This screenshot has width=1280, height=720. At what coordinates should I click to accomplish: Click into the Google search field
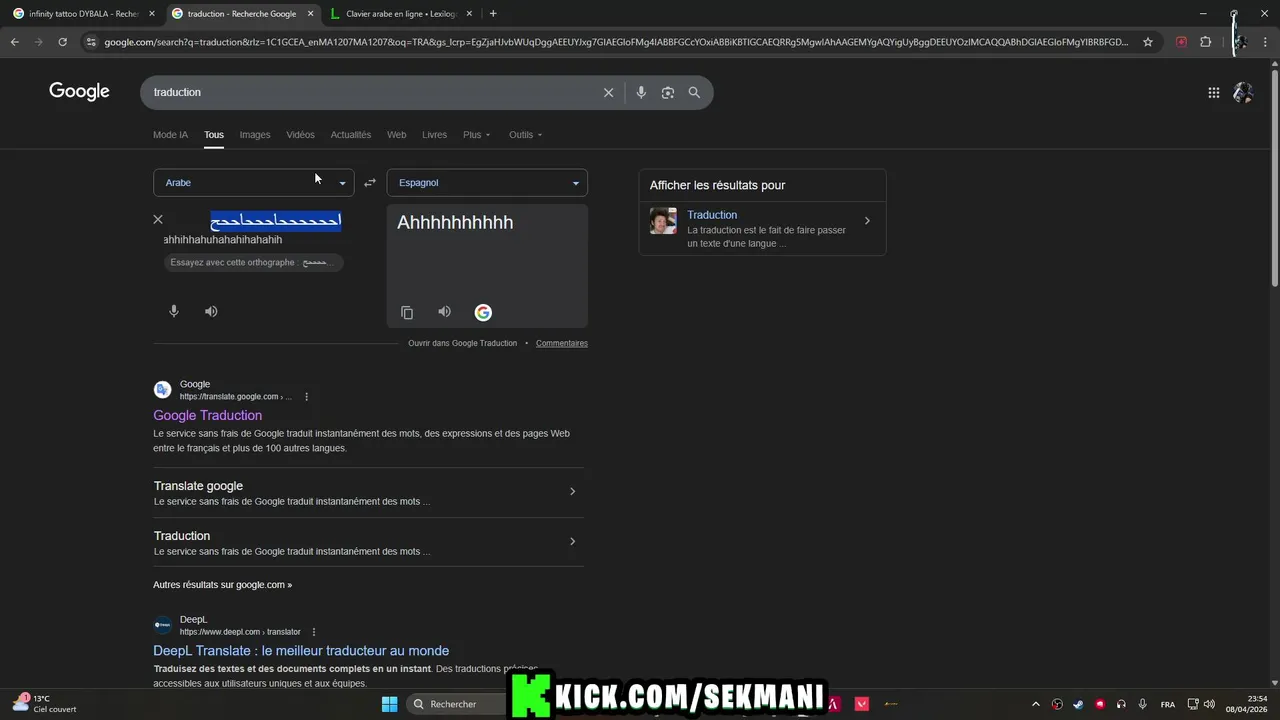tap(375, 92)
